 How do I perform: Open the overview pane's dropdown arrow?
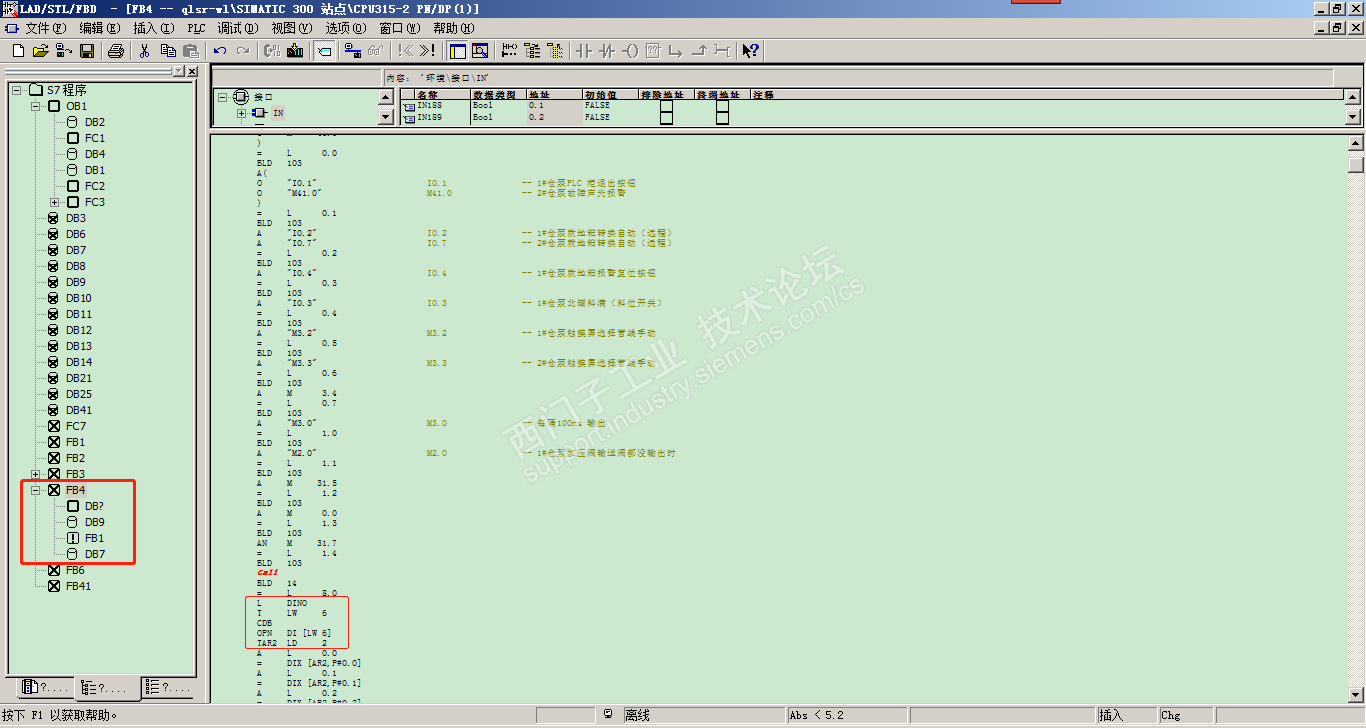pyautogui.click(x=179, y=71)
